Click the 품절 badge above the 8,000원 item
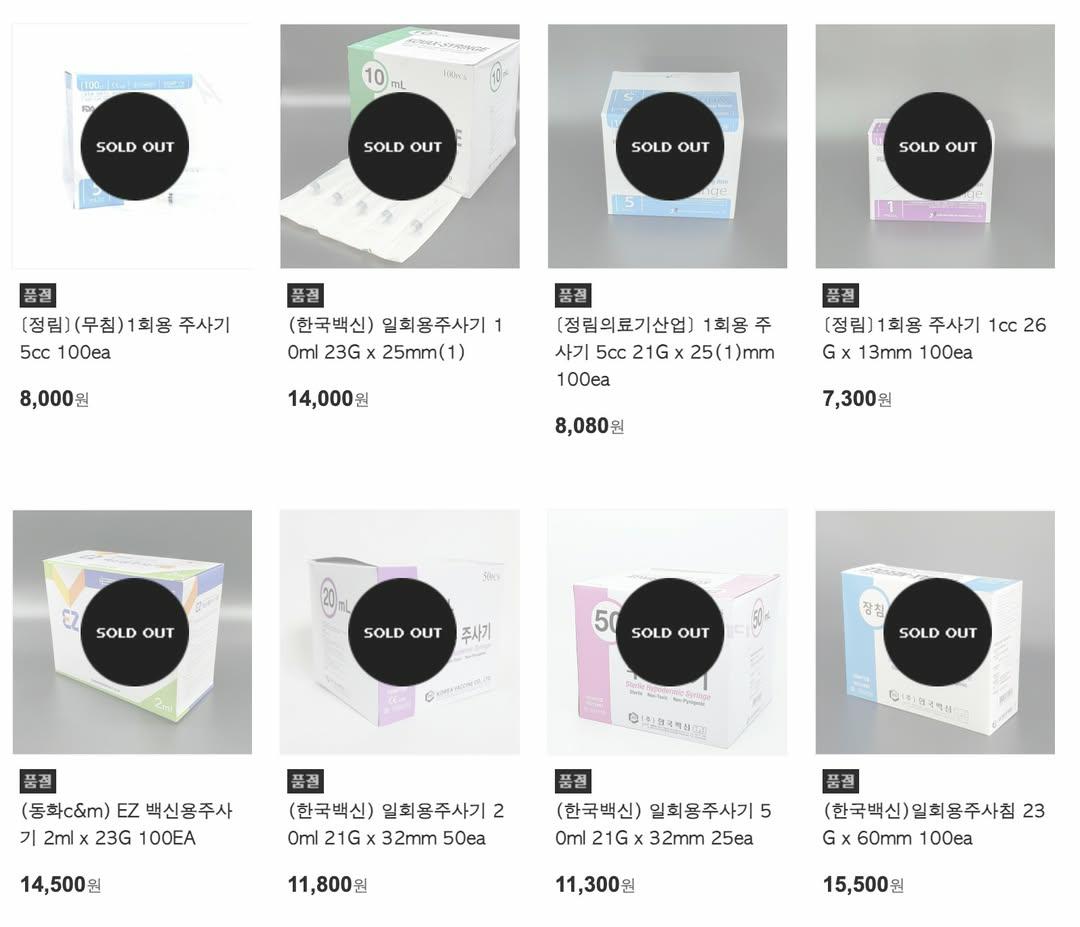 [x=37, y=295]
